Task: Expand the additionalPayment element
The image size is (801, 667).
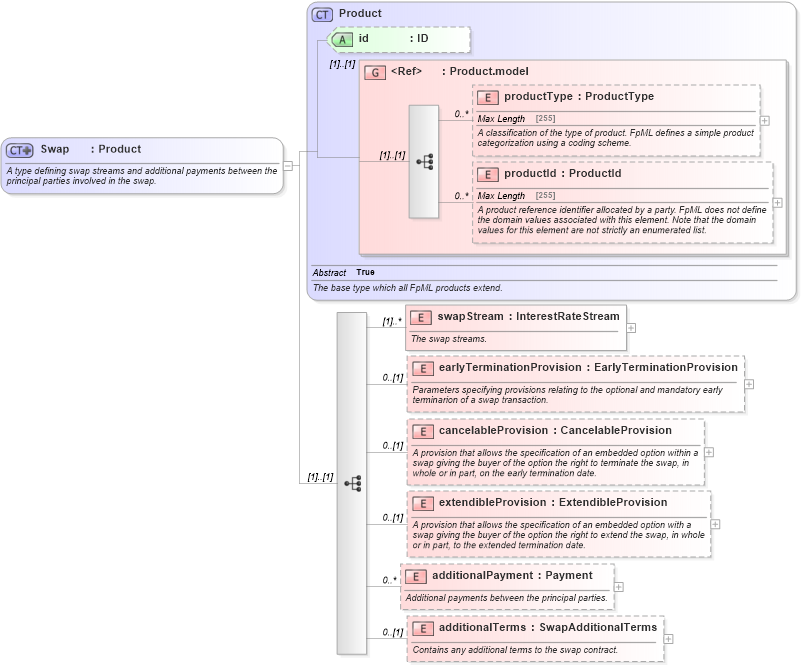Action: [619, 587]
